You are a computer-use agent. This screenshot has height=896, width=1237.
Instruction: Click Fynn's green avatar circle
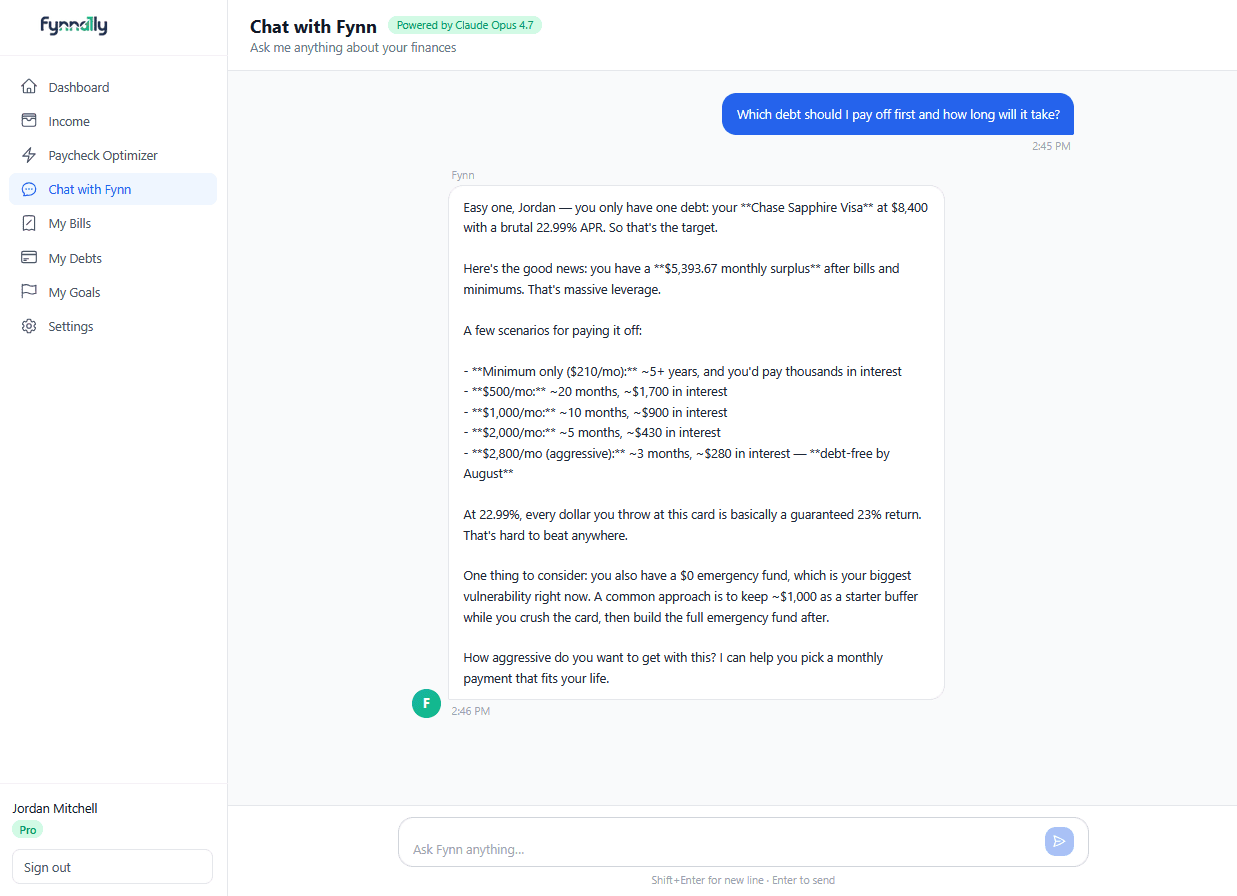pyautogui.click(x=426, y=703)
